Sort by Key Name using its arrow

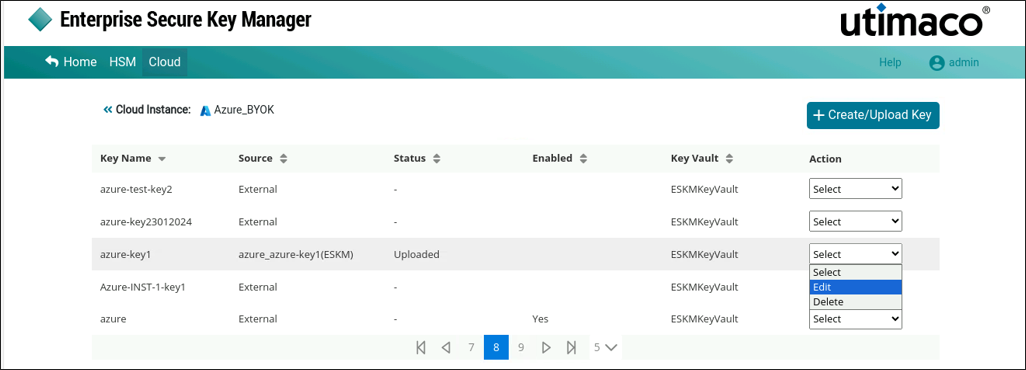[162, 159]
